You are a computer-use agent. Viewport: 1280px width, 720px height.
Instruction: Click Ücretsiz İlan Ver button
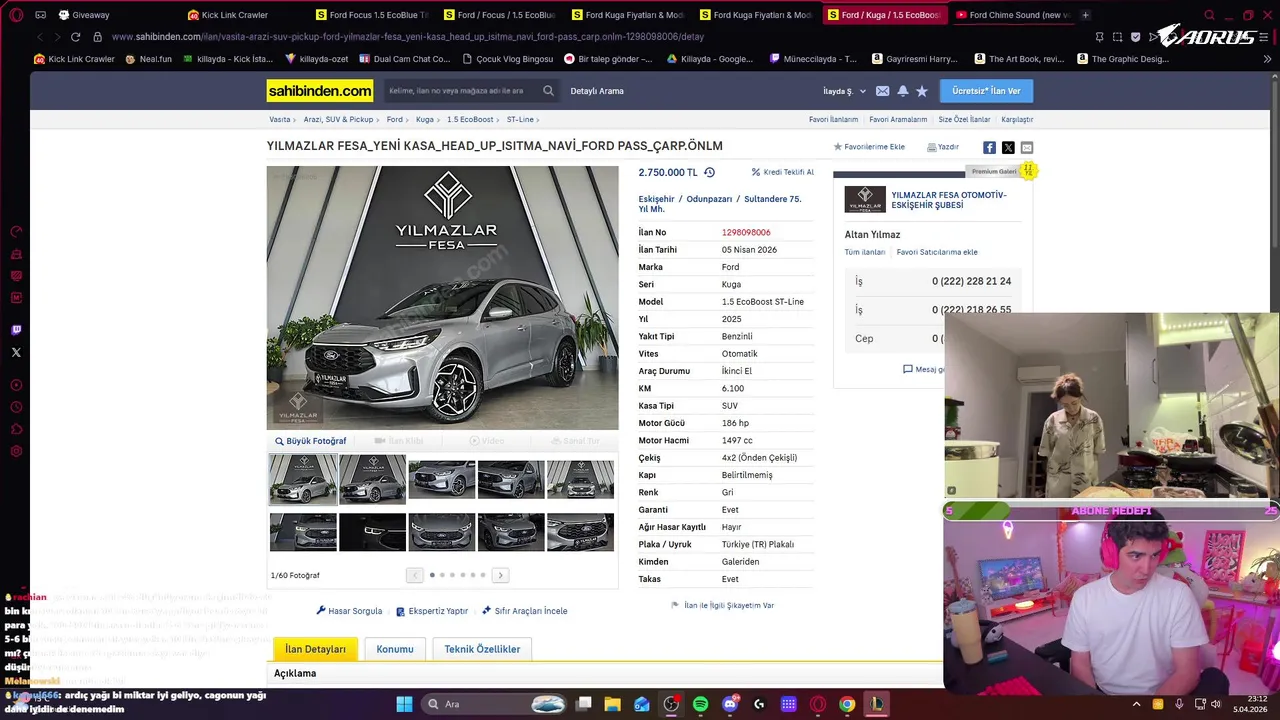(x=986, y=91)
